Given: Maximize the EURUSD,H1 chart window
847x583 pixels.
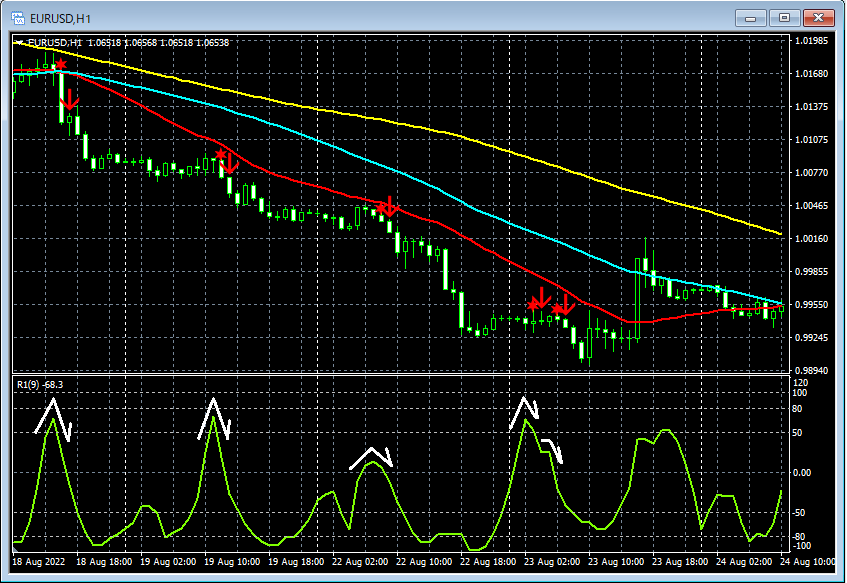Looking at the screenshot, I should click(784, 18).
